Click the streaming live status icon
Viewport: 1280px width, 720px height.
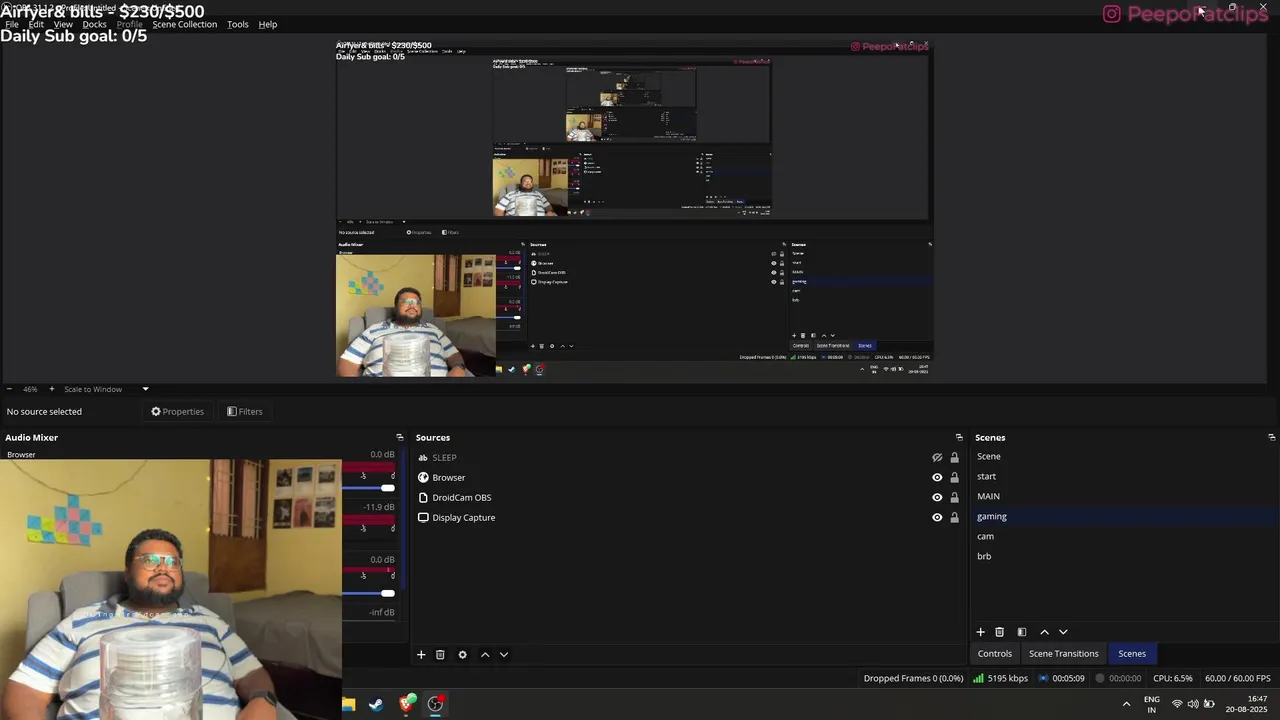(x=1043, y=678)
